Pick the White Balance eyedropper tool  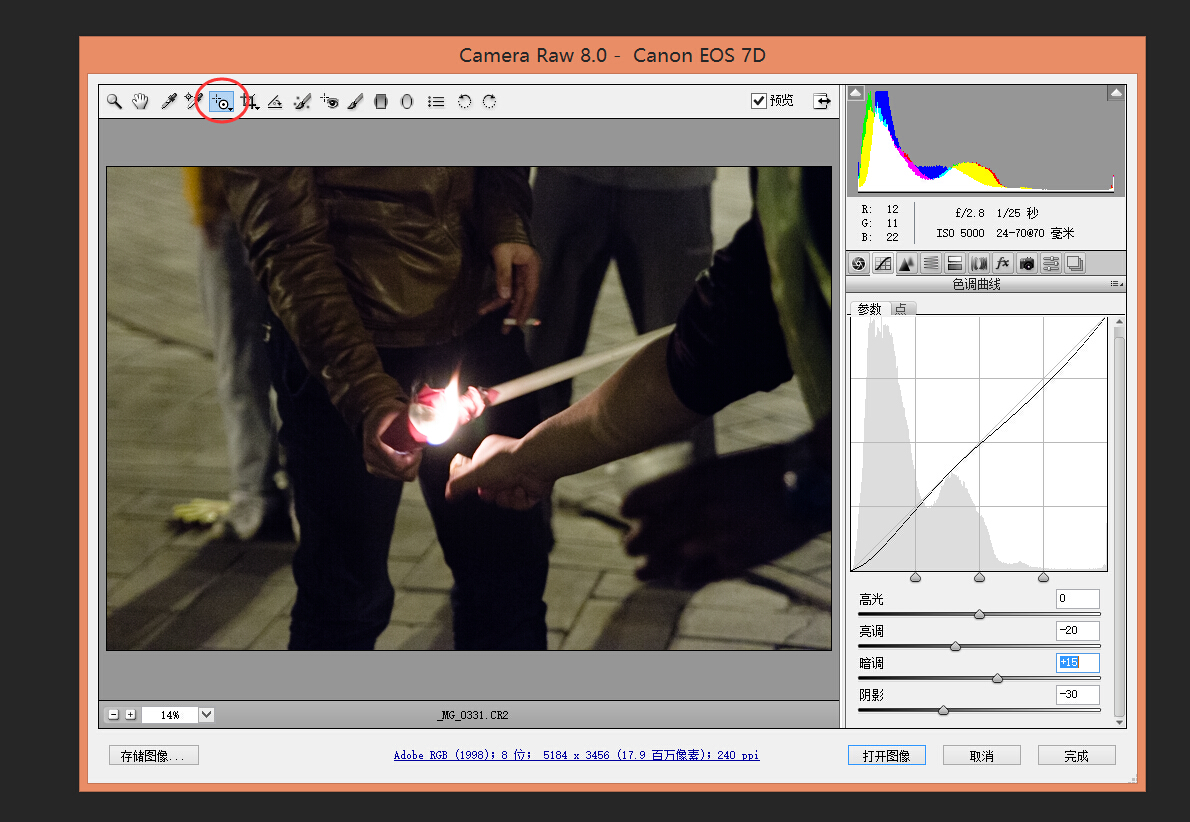(x=169, y=101)
